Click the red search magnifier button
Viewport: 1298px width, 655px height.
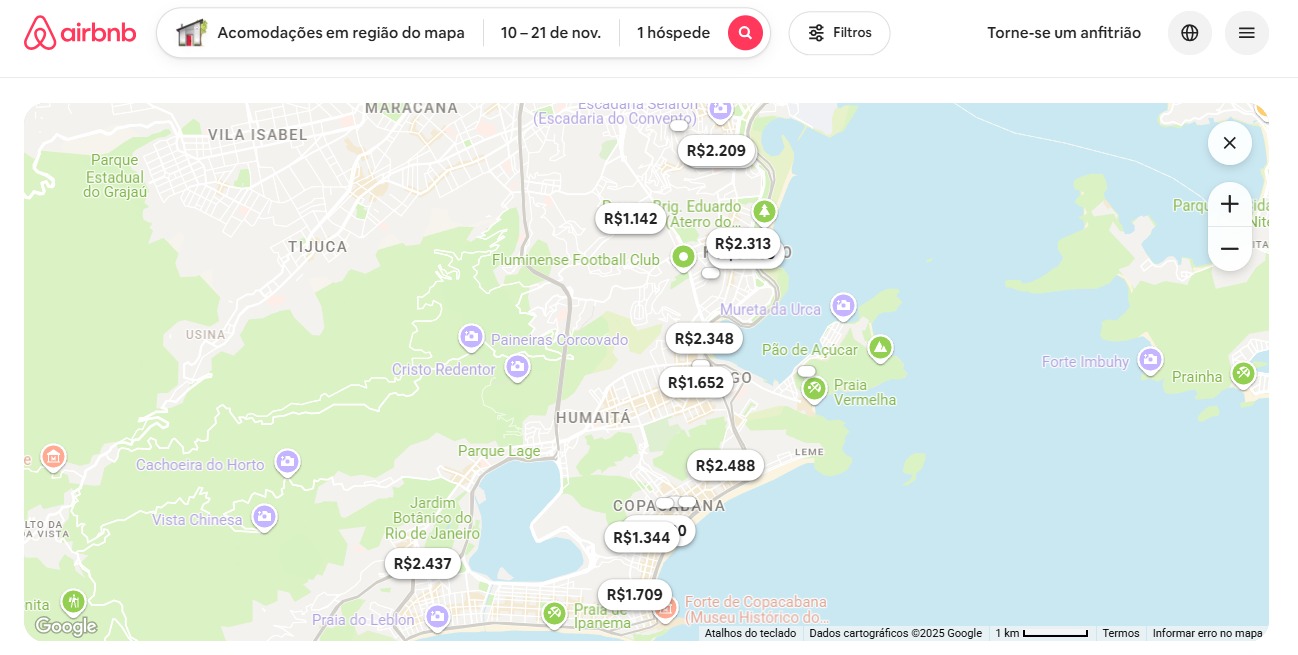click(x=744, y=33)
